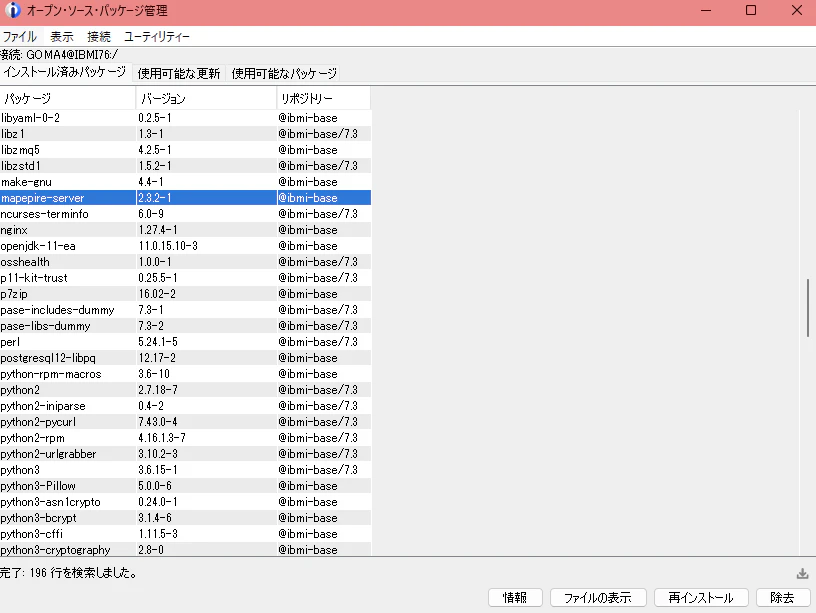816x613 pixels.
Task: Select the python3-bcrypt package row
Action: tap(185, 518)
